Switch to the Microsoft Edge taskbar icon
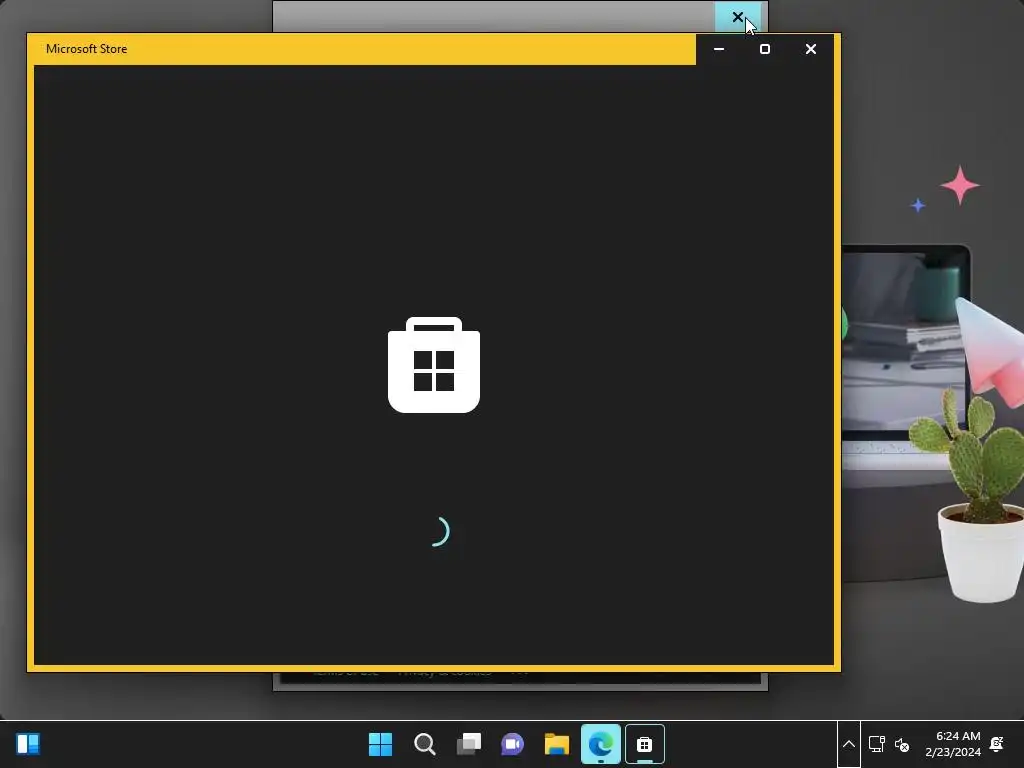Screen dimensions: 1024x768 point(601,744)
